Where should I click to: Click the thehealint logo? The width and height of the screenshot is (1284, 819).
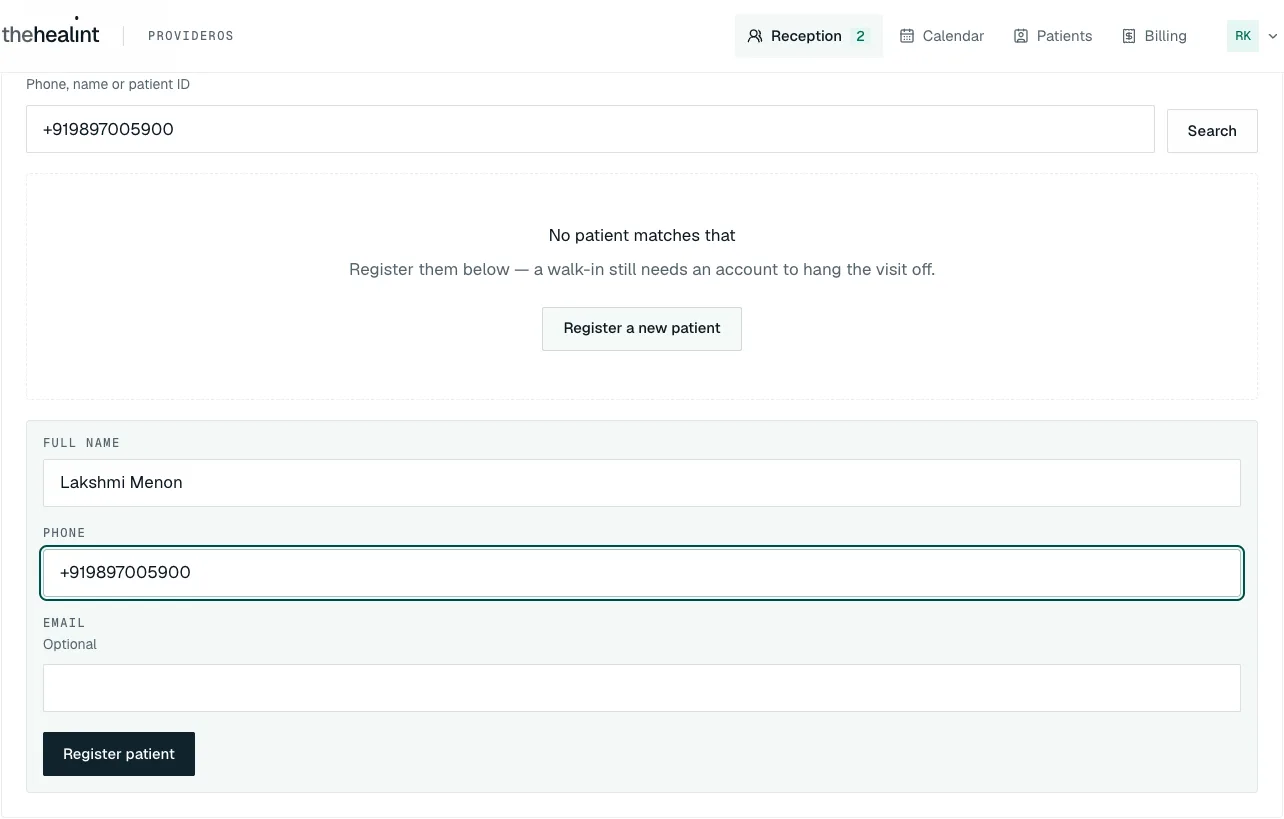click(x=51, y=34)
